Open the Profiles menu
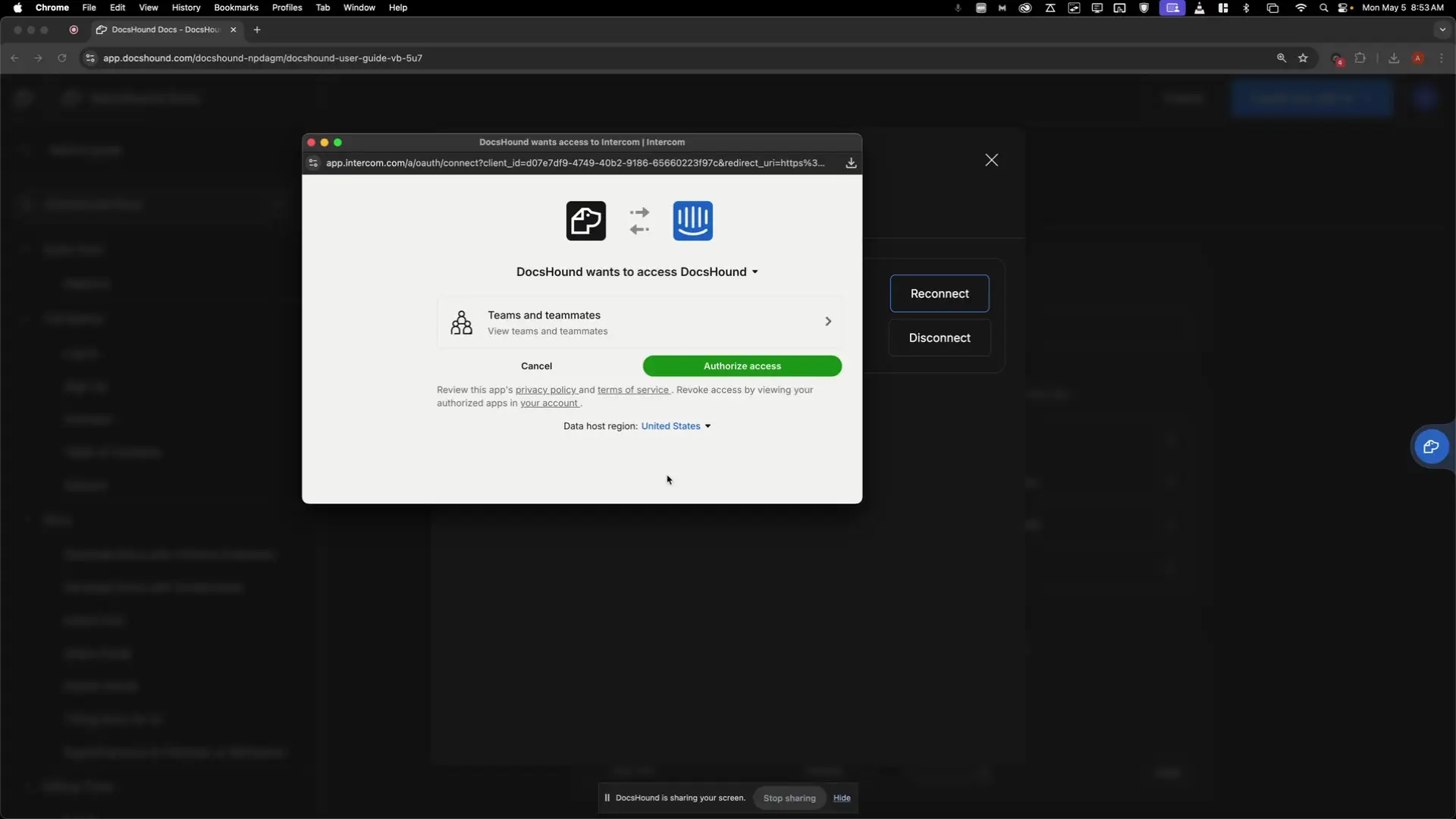Screen dimensions: 1456x819 [287, 8]
